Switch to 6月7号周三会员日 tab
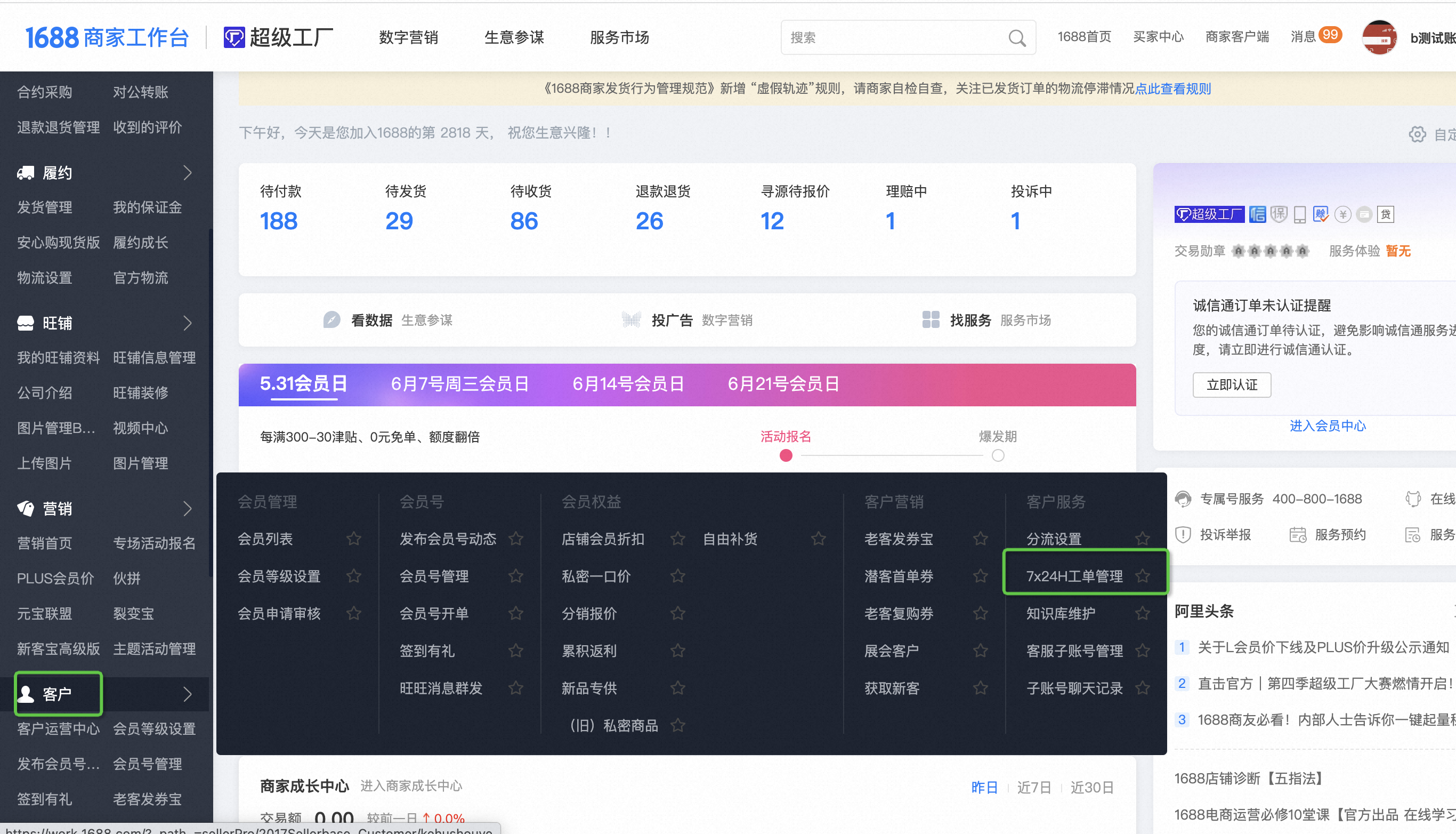This screenshot has height=834, width=1456. point(460,384)
